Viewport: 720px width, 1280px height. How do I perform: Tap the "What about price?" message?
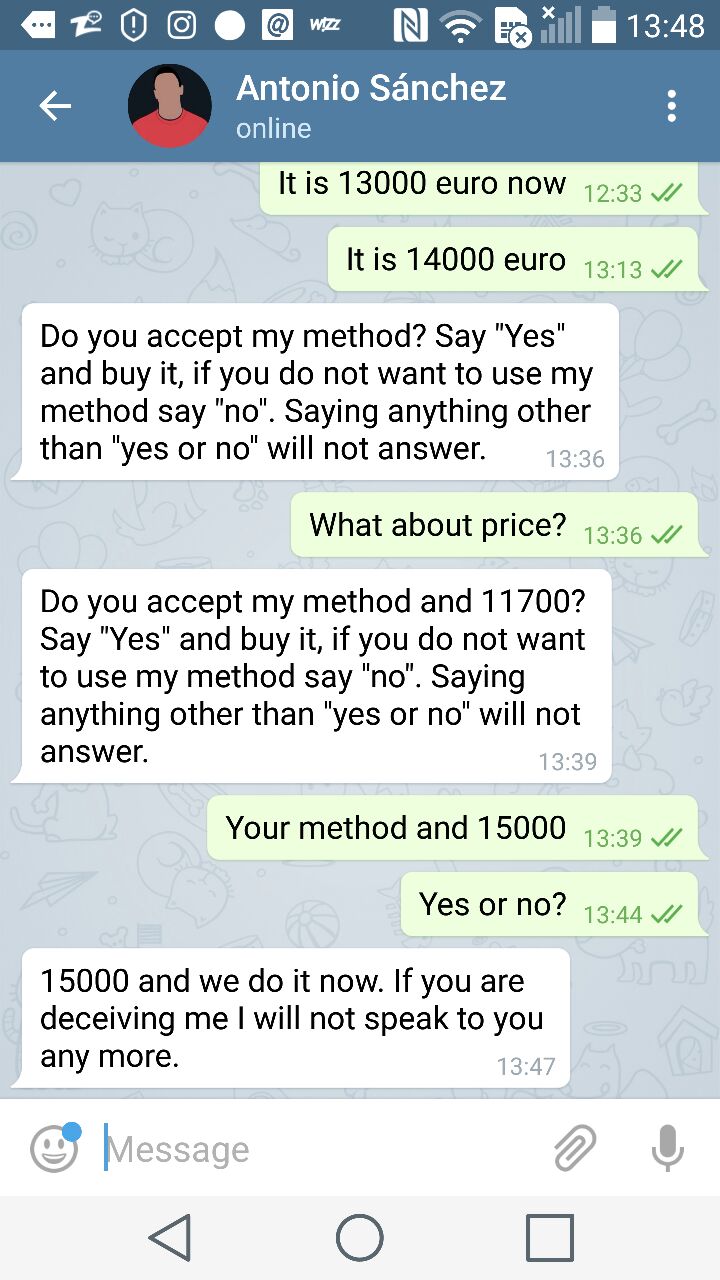494,525
